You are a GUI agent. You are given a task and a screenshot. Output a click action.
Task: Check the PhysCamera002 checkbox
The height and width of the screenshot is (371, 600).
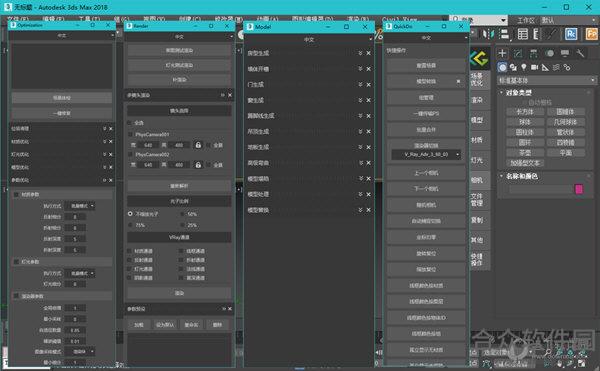[130, 155]
